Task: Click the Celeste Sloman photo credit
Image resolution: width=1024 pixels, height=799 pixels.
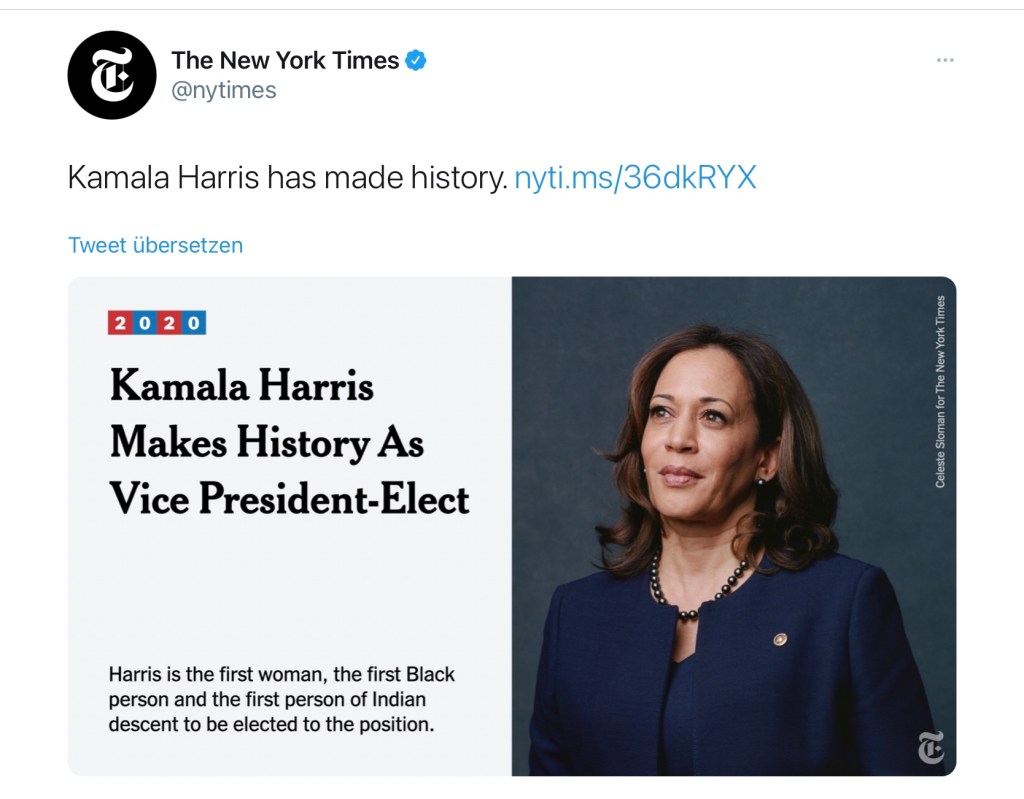Action: 941,392
